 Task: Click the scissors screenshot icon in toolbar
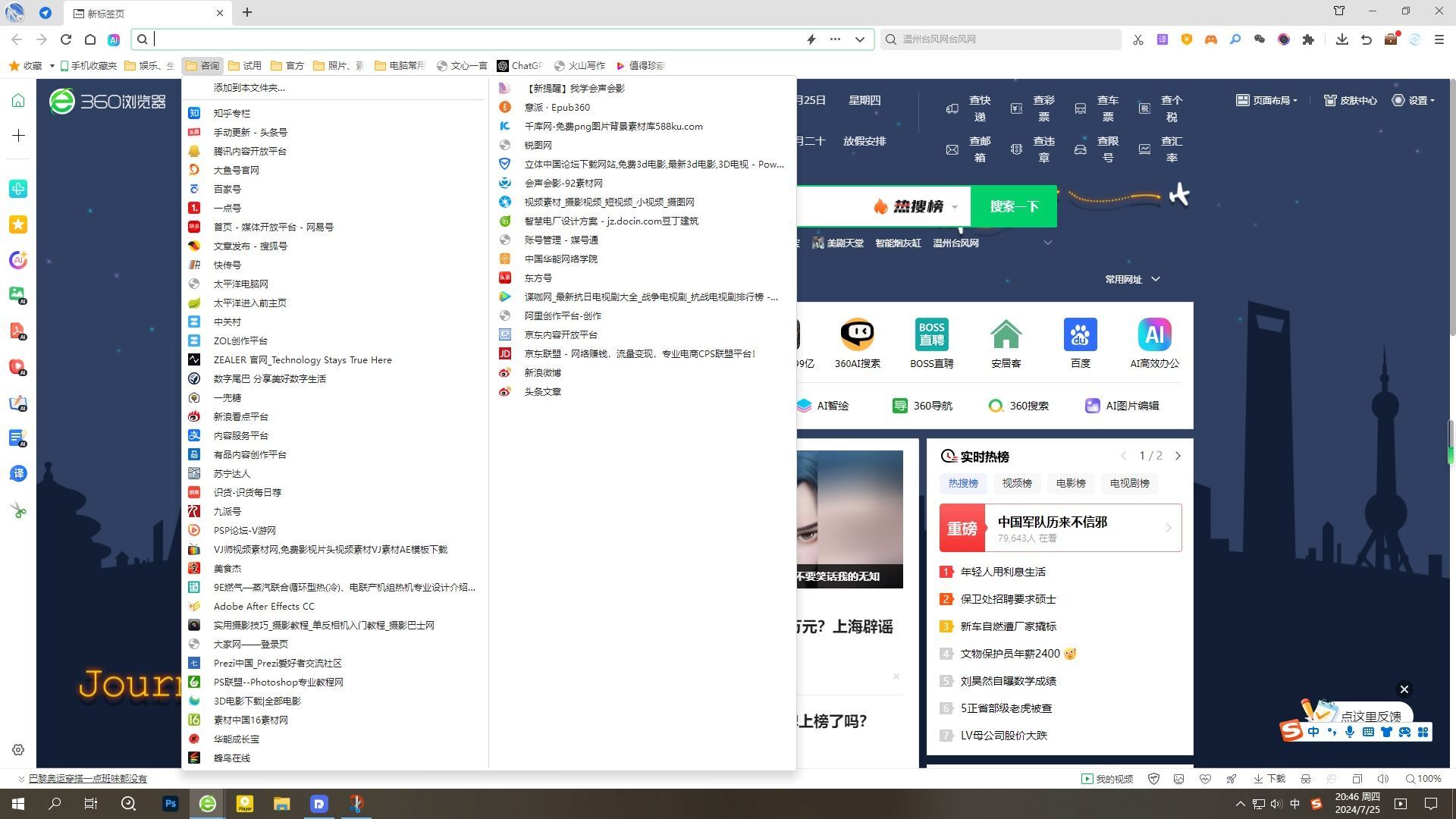[x=1137, y=39]
